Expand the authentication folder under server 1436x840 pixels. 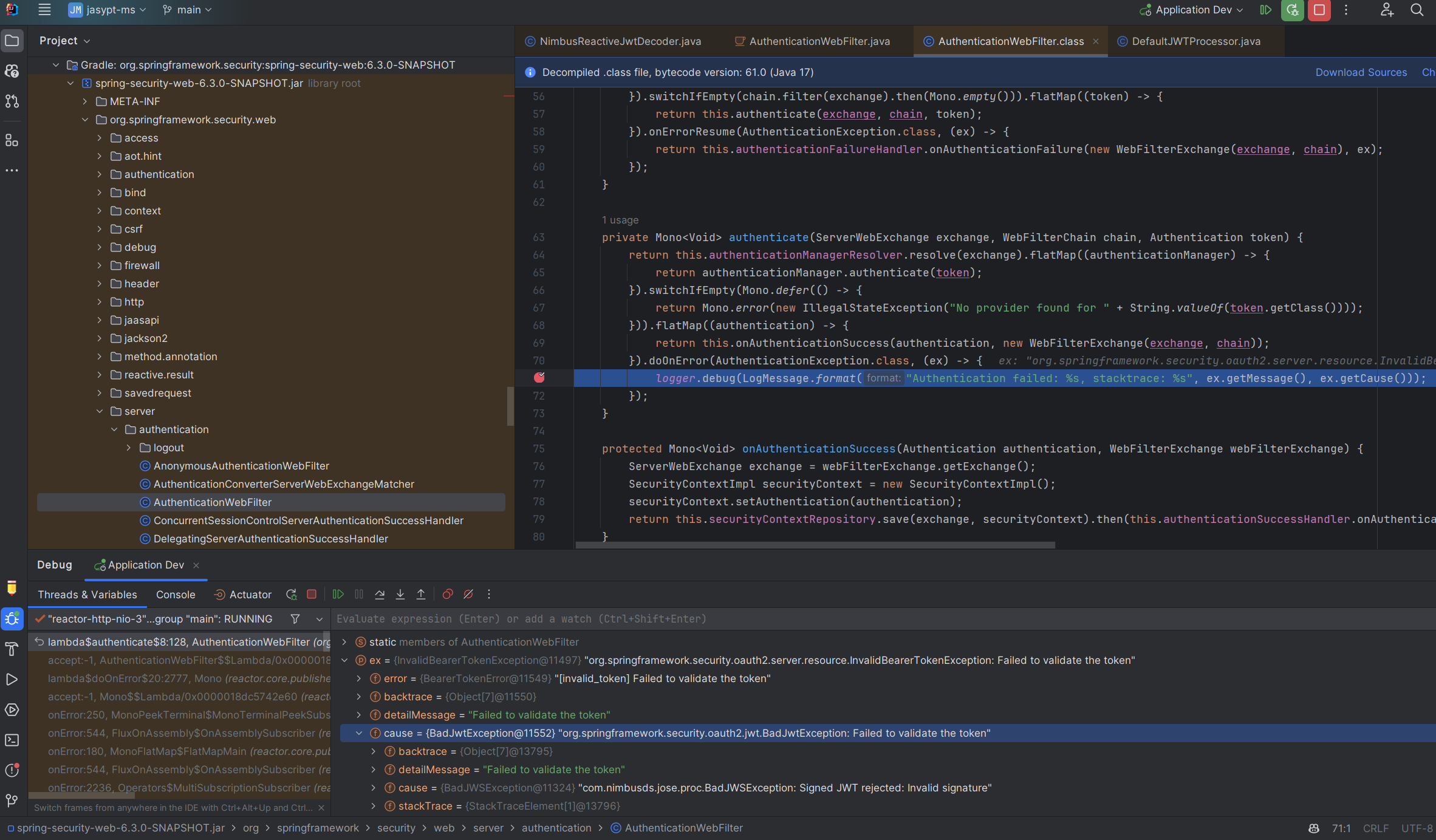tap(114, 429)
